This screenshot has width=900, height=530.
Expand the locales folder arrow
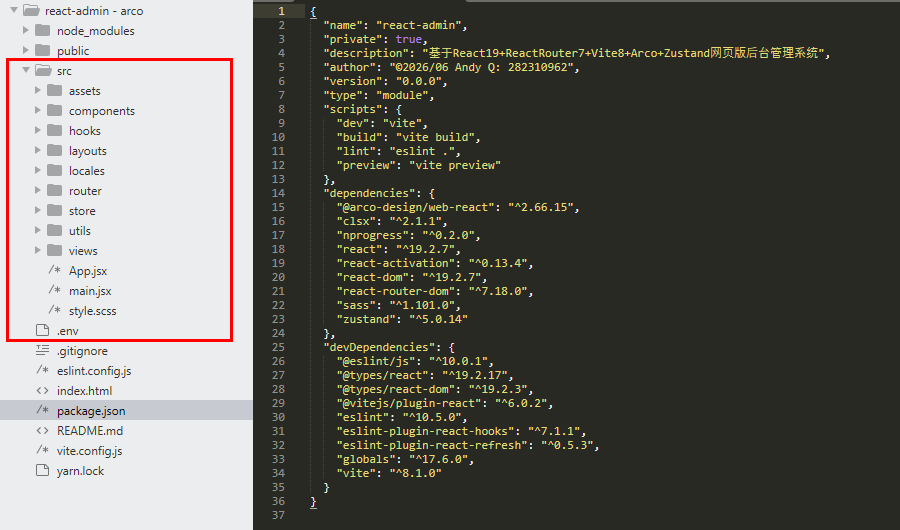(x=38, y=171)
